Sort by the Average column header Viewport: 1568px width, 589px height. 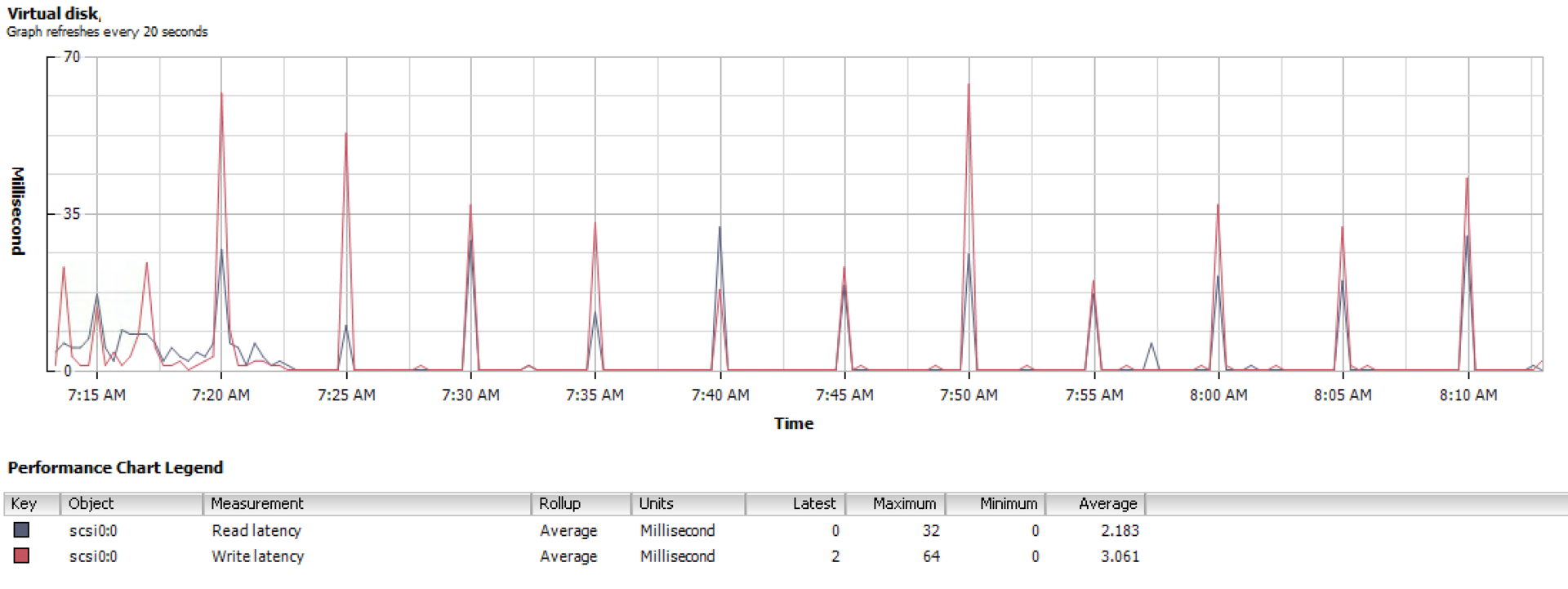[1096, 503]
